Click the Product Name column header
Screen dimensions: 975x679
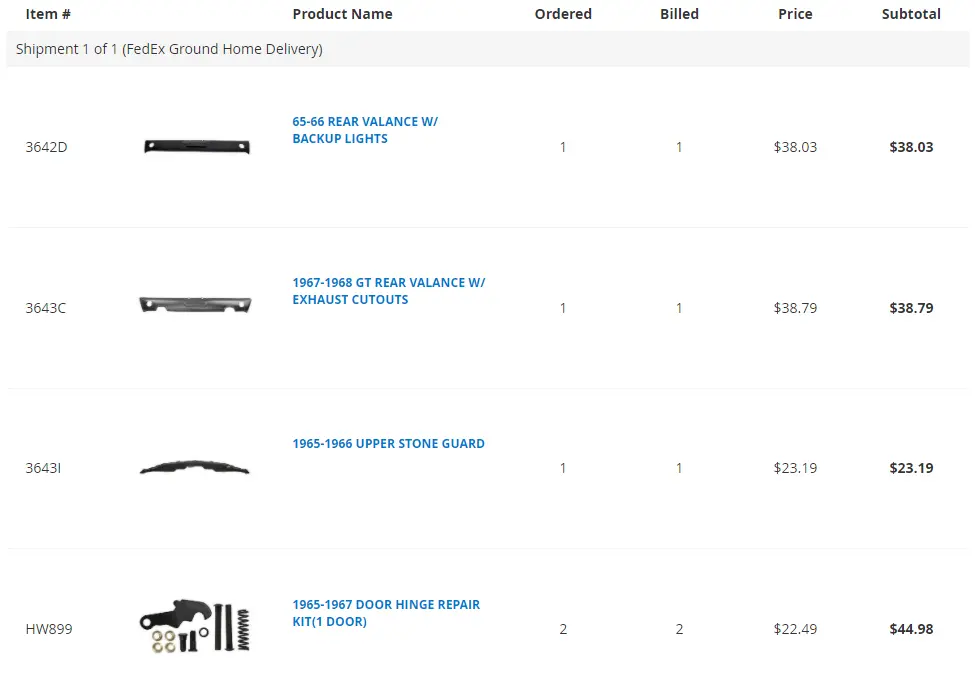pyautogui.click(x=343, y=14)
